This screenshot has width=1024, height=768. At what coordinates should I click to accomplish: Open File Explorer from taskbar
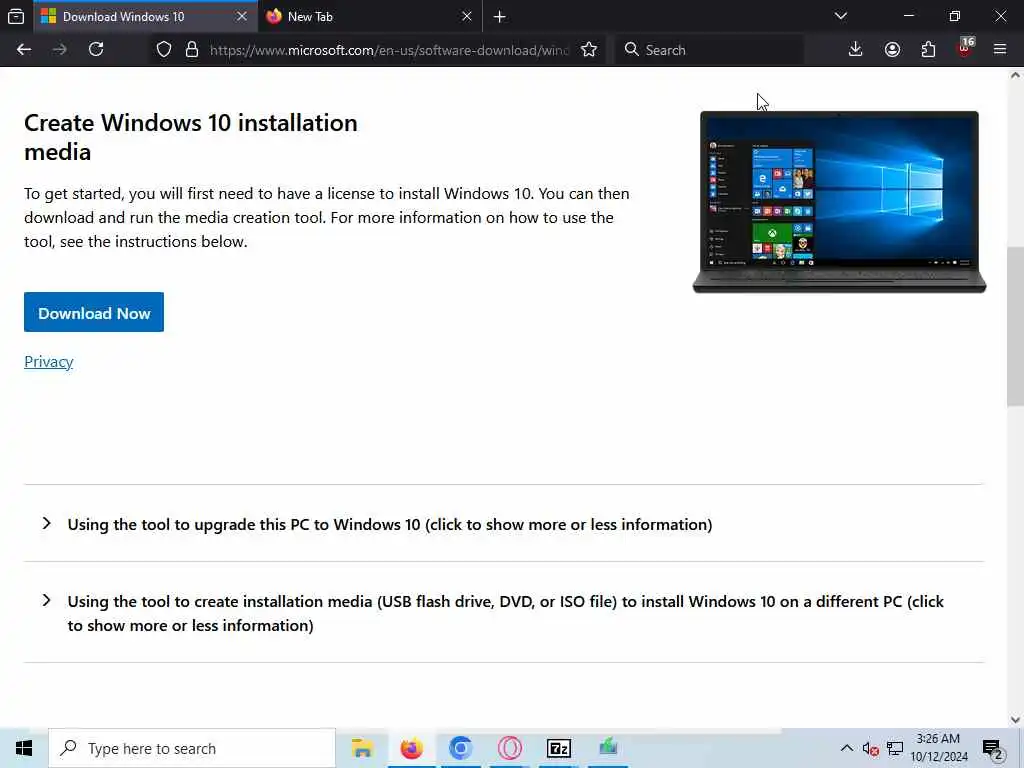click(x=362, y=748)
